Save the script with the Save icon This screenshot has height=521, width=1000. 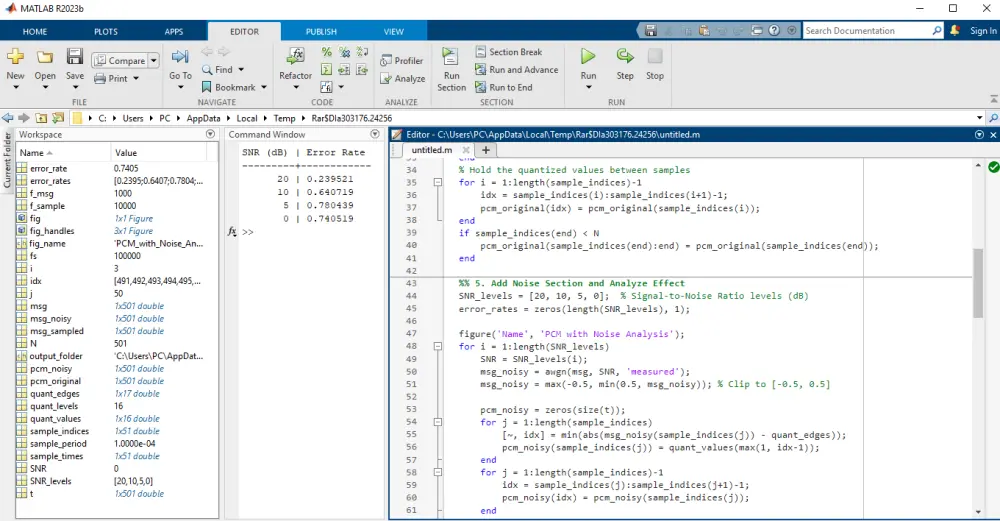(75, 57)
